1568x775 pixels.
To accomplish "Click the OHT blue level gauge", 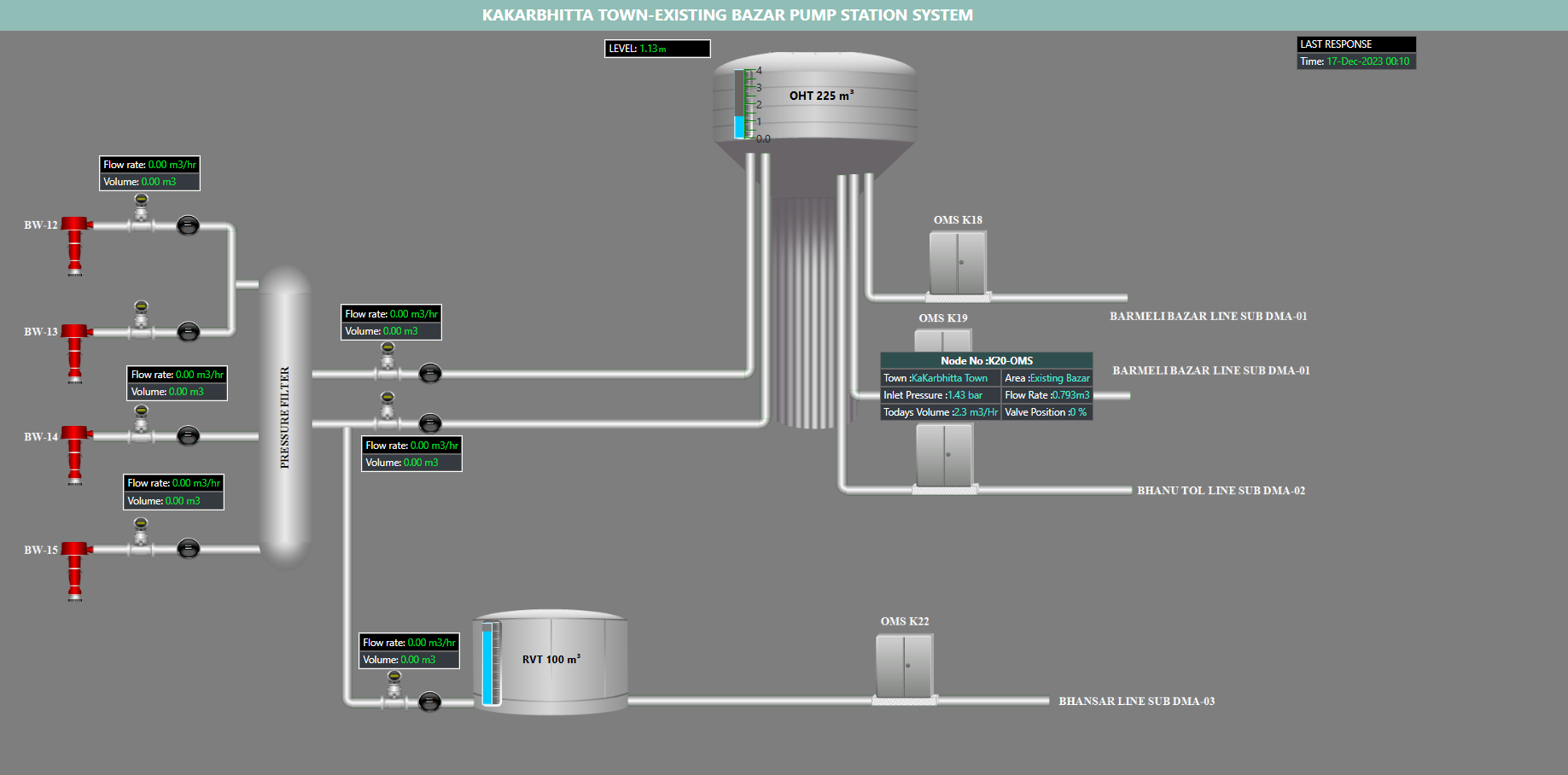I will pyautogui.click(x=740, y=105).
